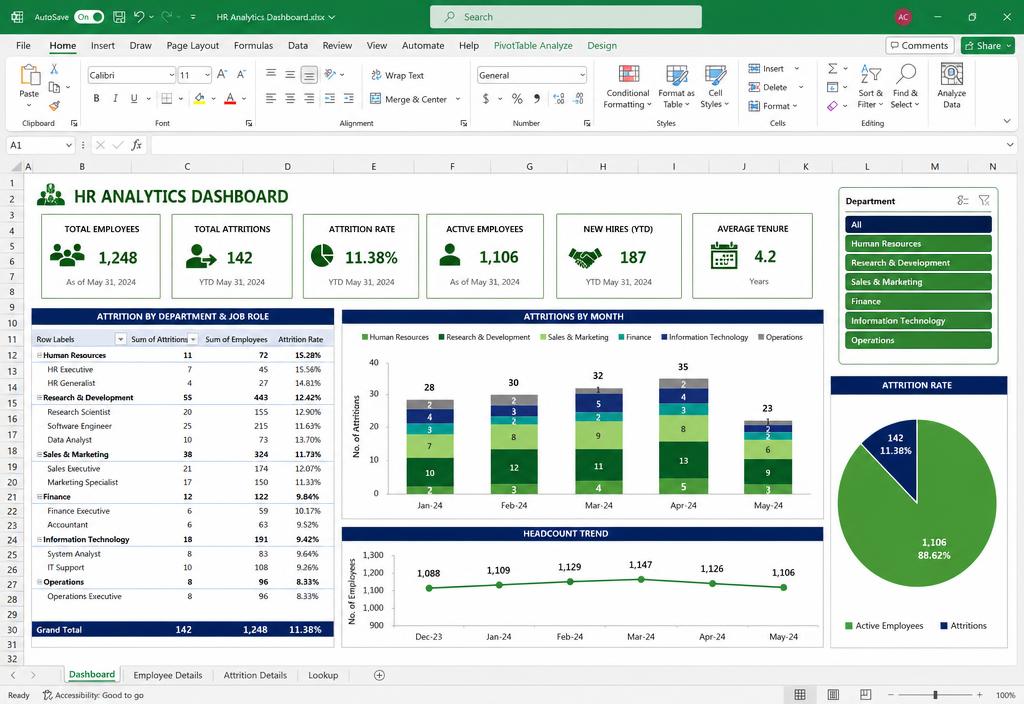Click Decrease Font Size icon
The image size is (1024, 704).
tap(241, 75)
